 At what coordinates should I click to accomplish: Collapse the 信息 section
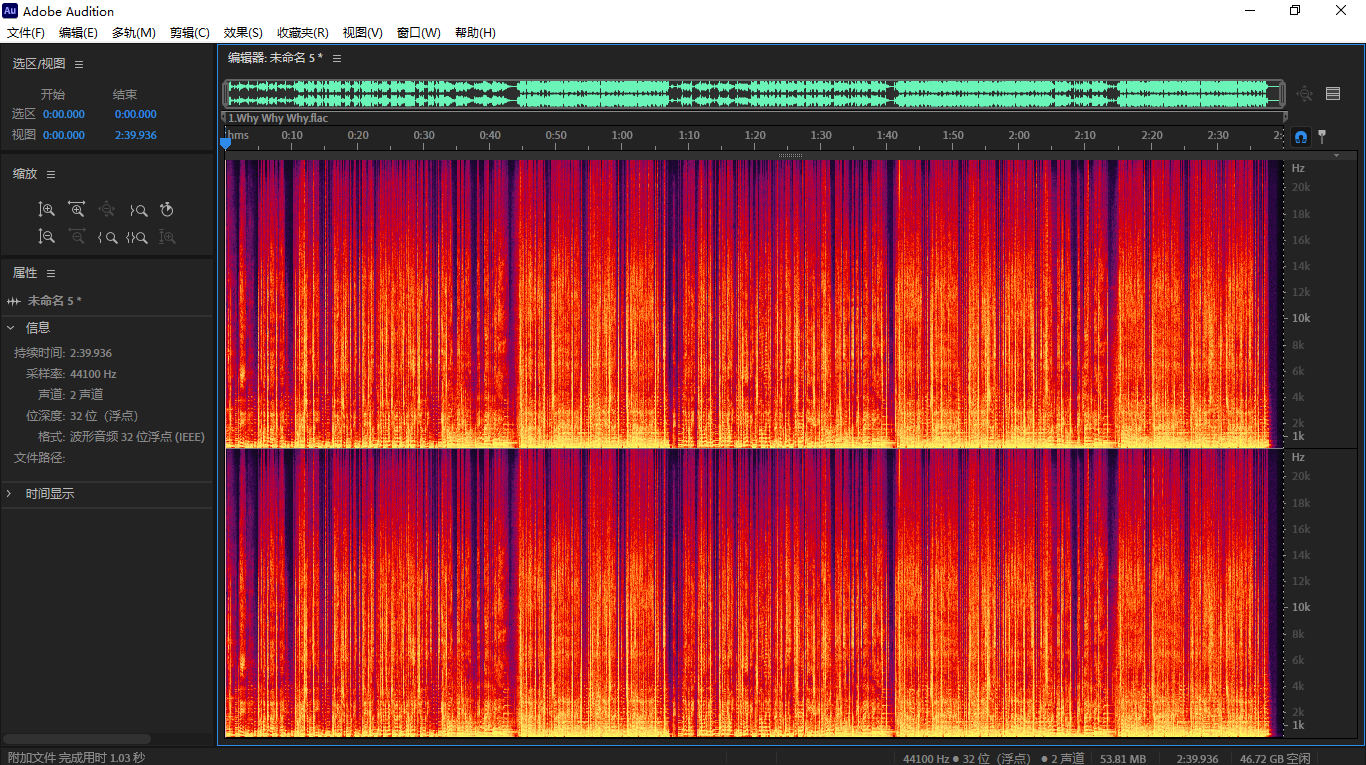click(x=11, y=327)
